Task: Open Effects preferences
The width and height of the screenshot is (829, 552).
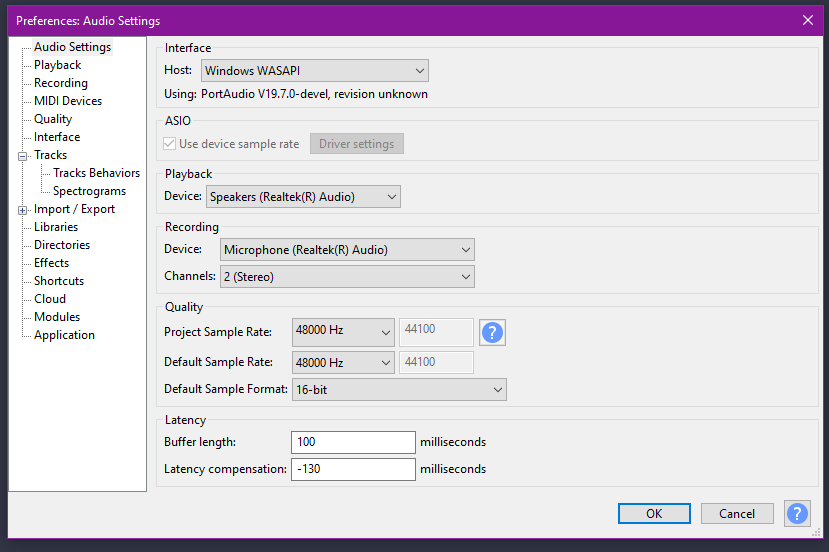Action: coord(51,263)
